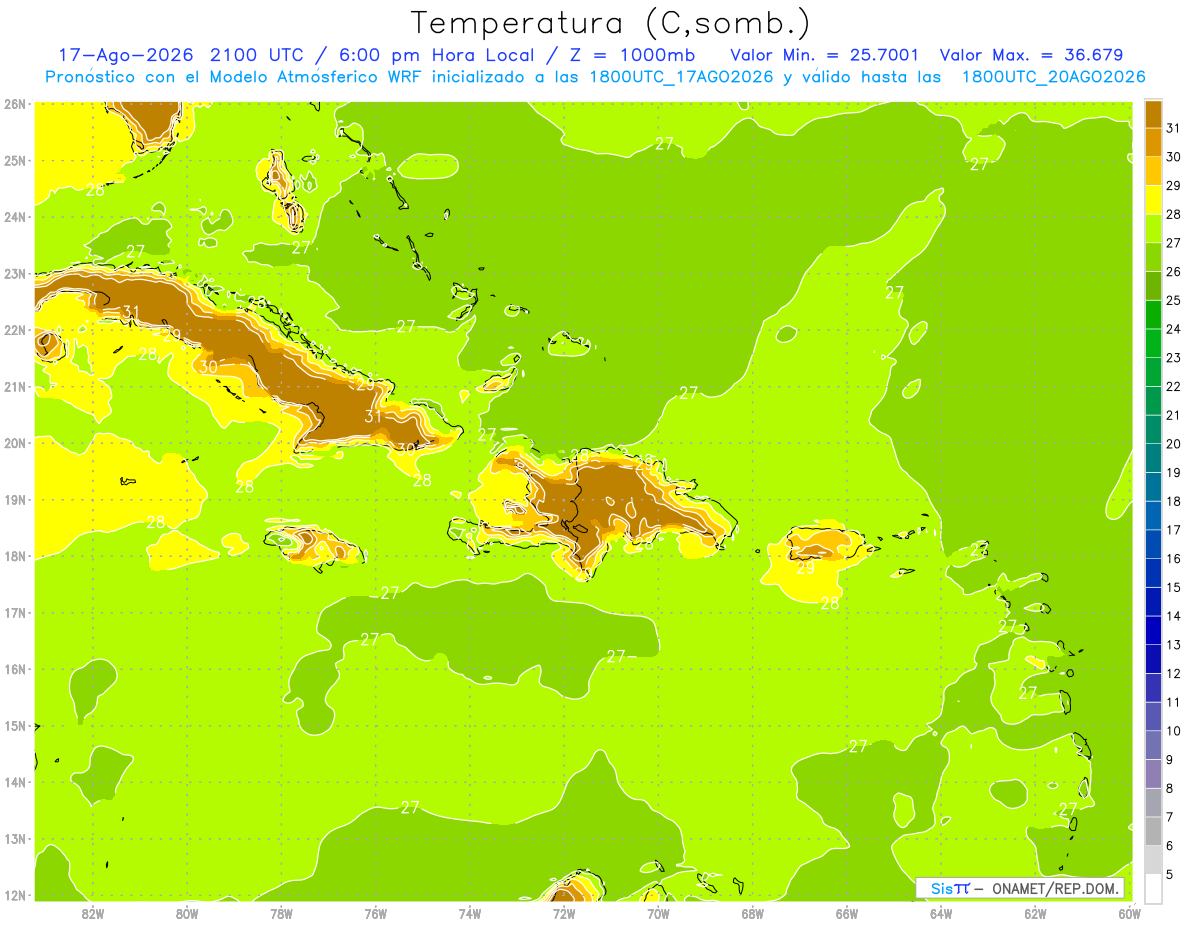This screenshot has width=1200, height=927.
Task: Click the '82W' longitude axis label
Action: 92,913
